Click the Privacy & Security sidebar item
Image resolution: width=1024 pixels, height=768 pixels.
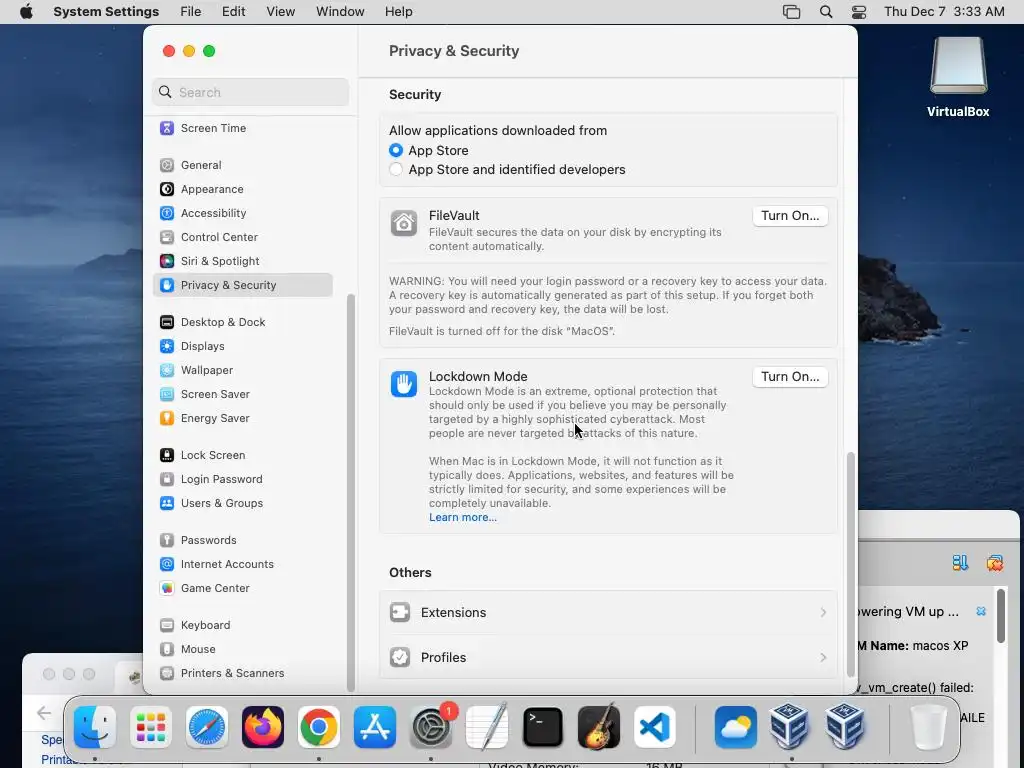tap(242, 285)
